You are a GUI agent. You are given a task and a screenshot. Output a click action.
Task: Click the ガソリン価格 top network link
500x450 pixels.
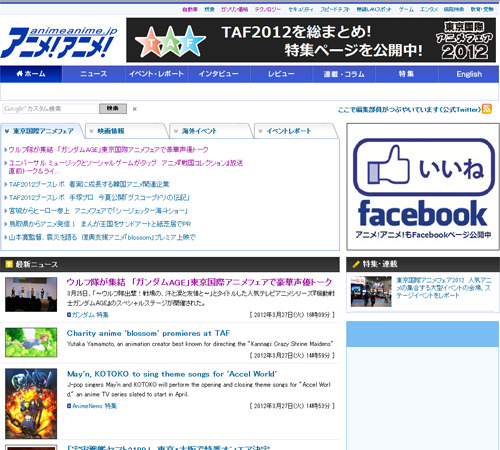coord(235,9)
